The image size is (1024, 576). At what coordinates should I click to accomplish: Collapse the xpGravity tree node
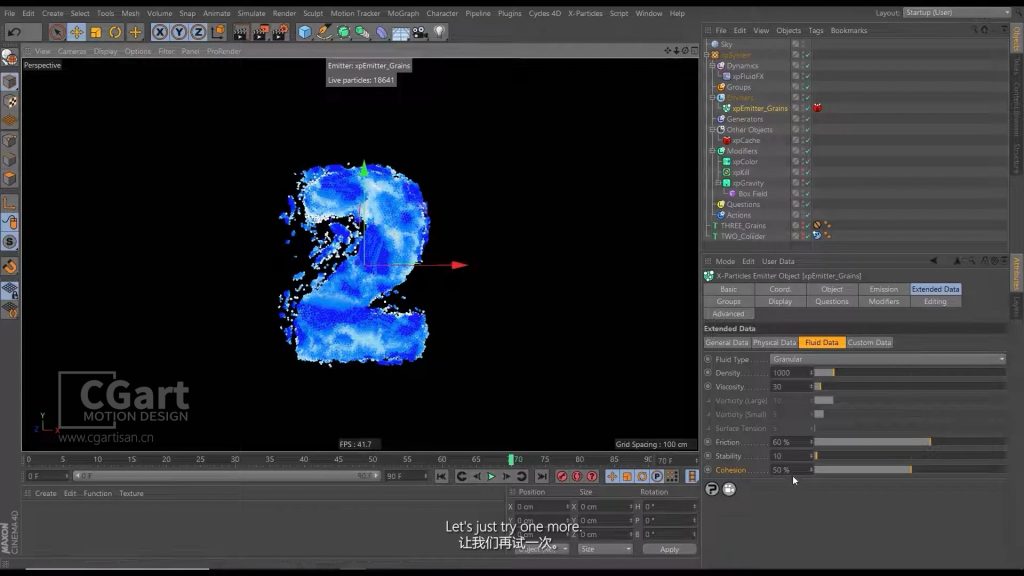pyautogui.click(x=718, y=183)
